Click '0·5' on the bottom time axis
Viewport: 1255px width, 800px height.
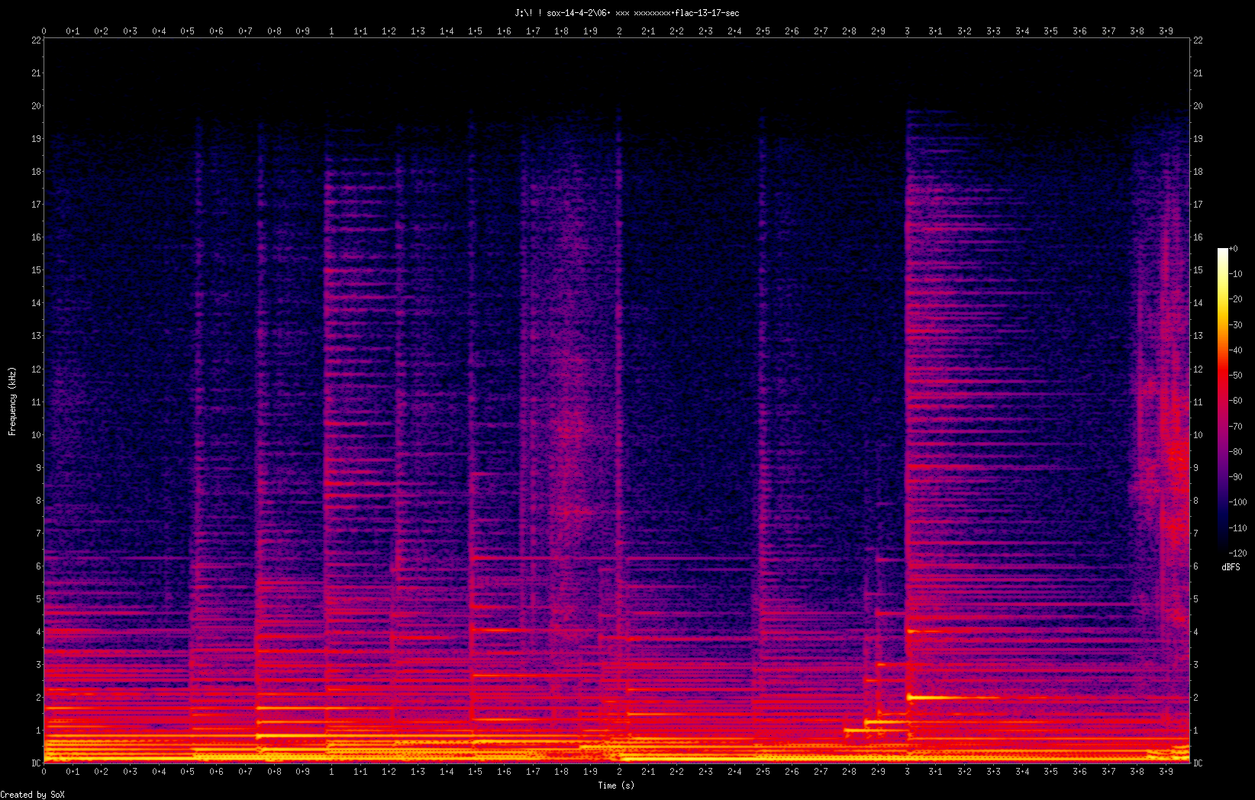click(188, 773)
